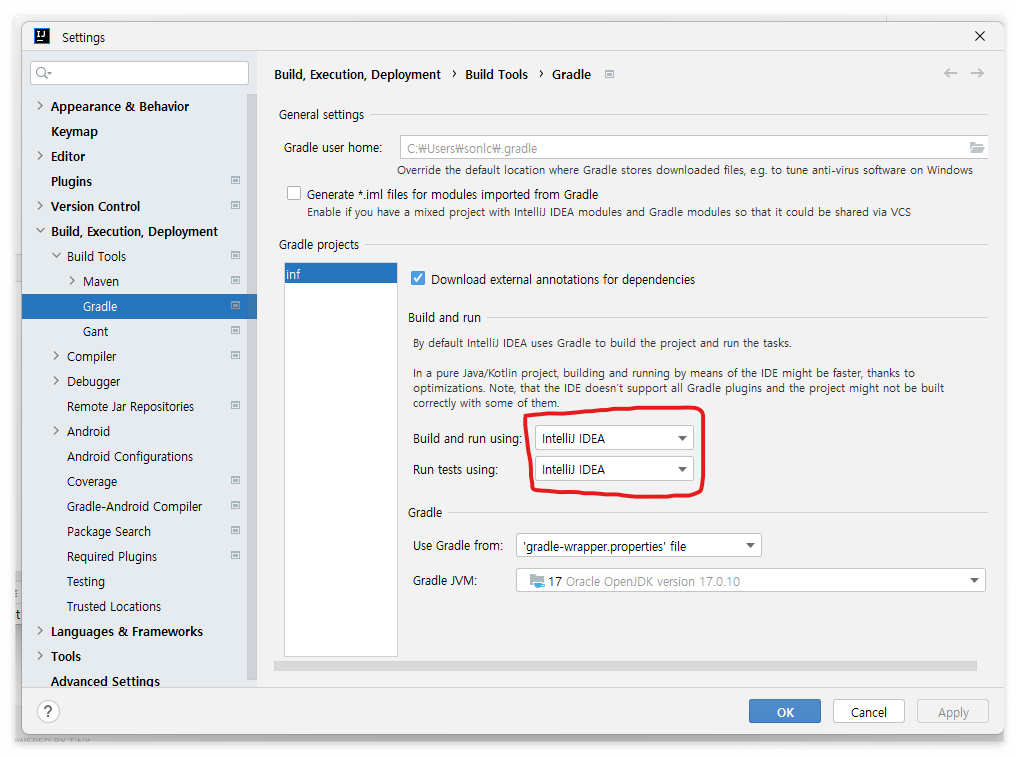The image size is (1019, 757).
Task: Click the project-level icon on the Gradle row
Action: 235,305
